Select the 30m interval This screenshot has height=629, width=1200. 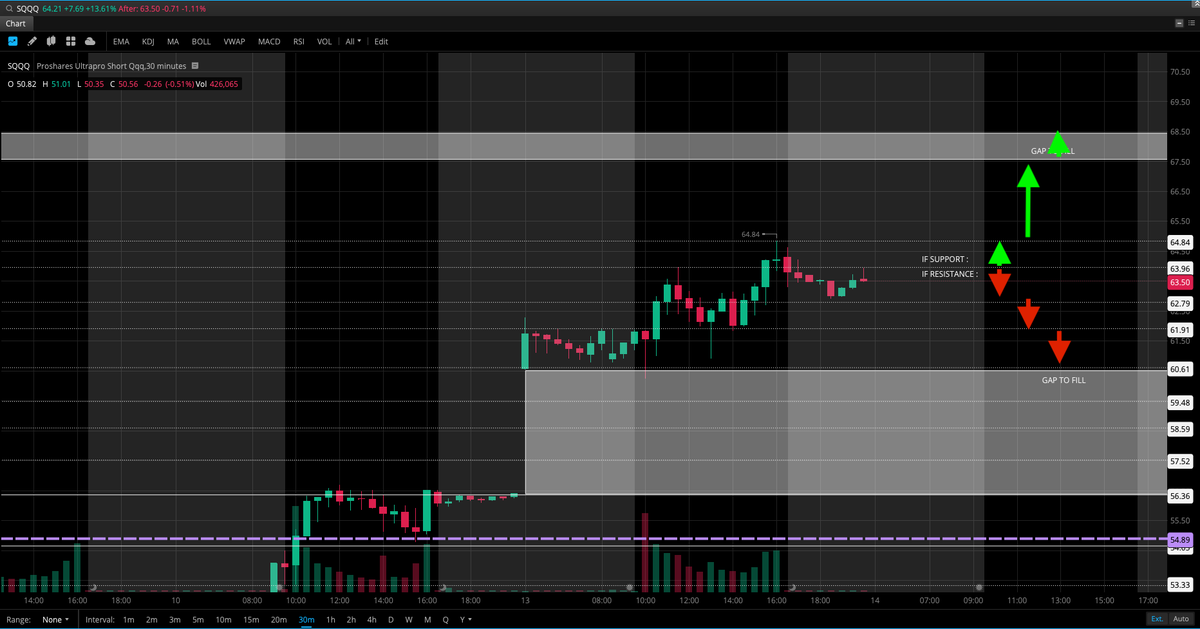pos(306,620)
